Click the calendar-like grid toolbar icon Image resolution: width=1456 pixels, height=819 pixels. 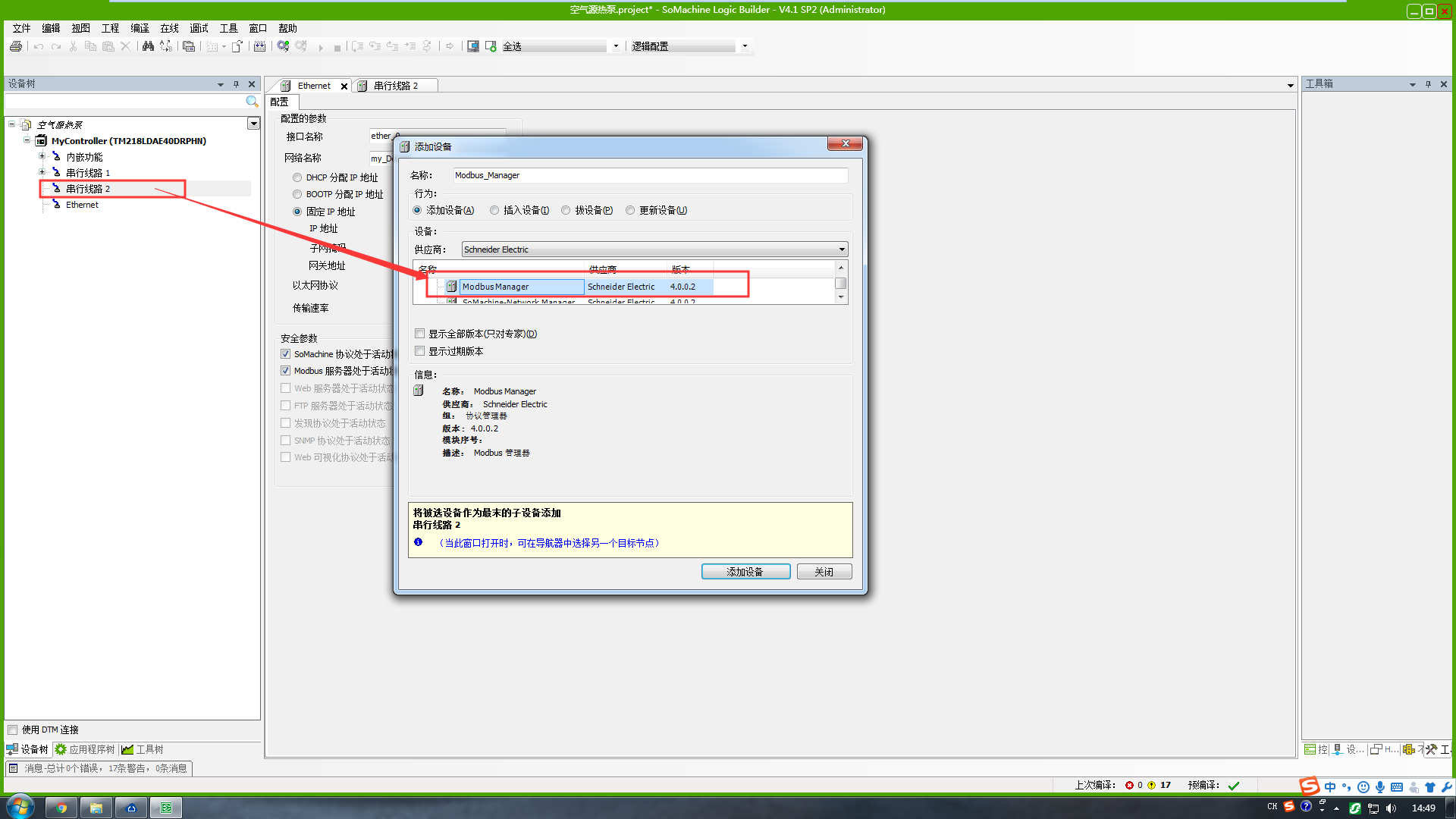259,46
